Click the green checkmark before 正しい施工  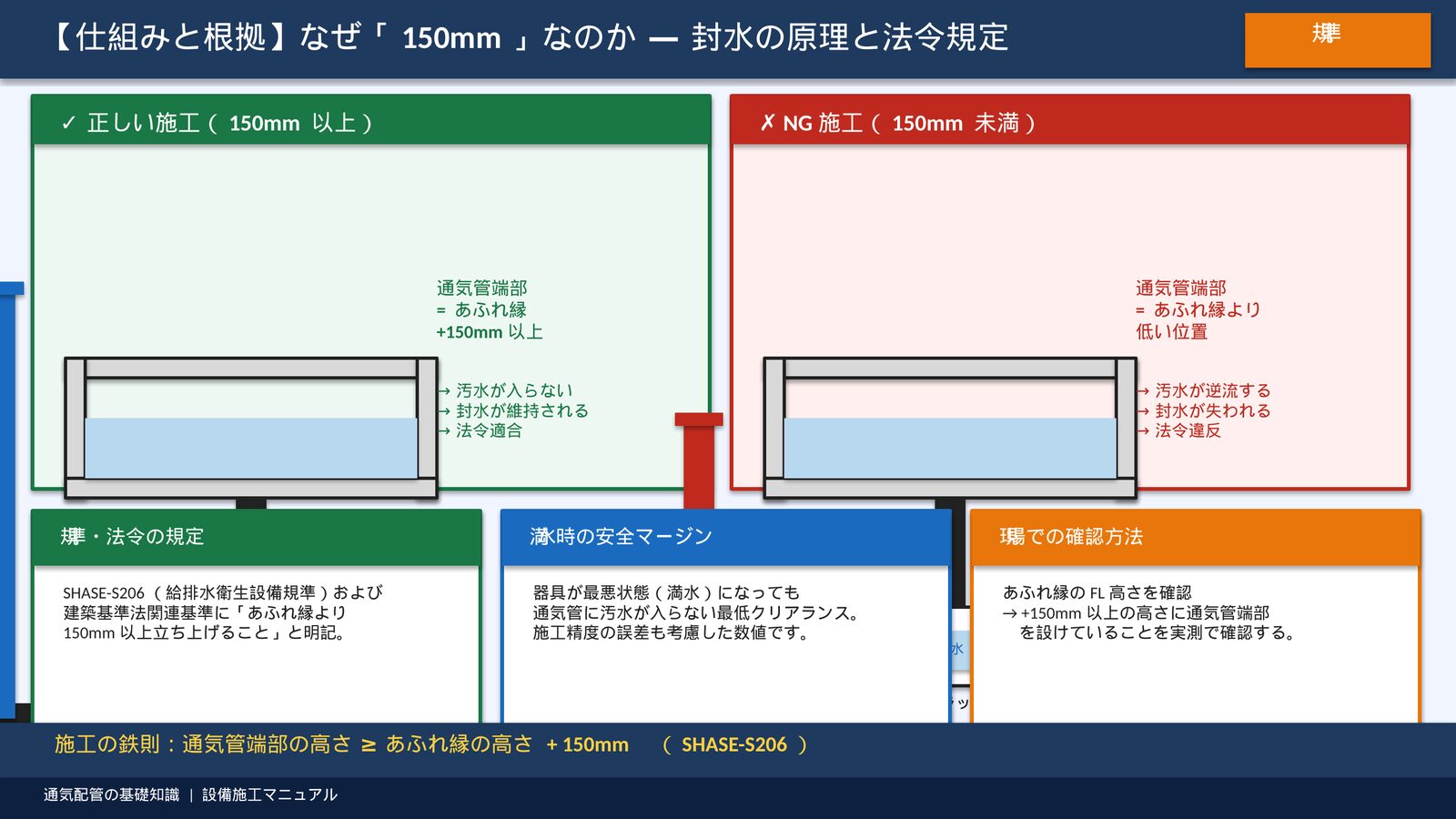(68, 124)
